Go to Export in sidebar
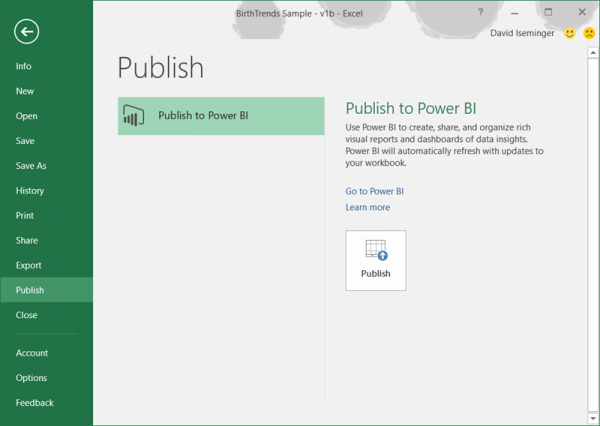Viewport: 600px width, 426px height. (x=28, y=265)
